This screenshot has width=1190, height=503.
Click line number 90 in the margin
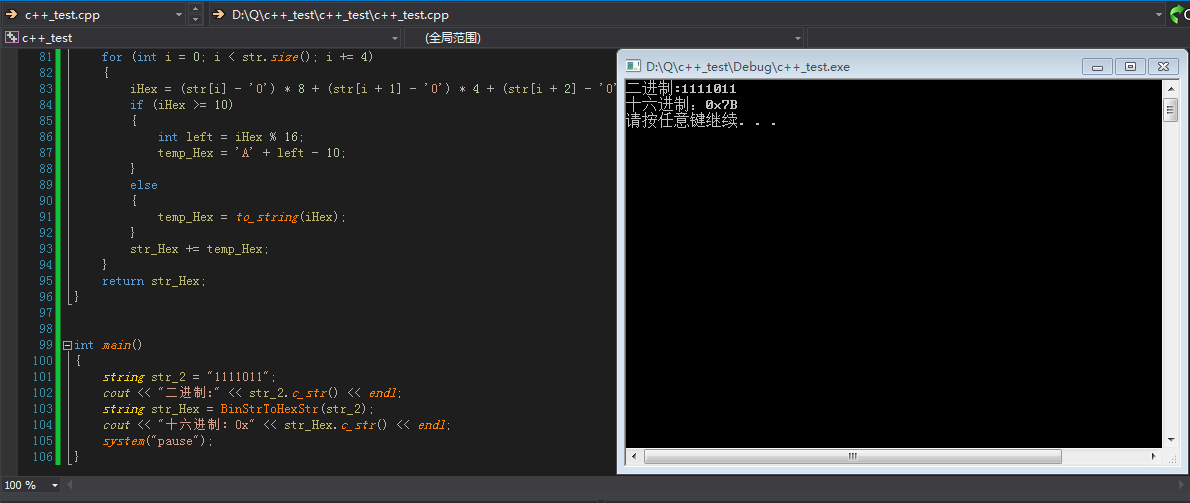coord(45,201)
